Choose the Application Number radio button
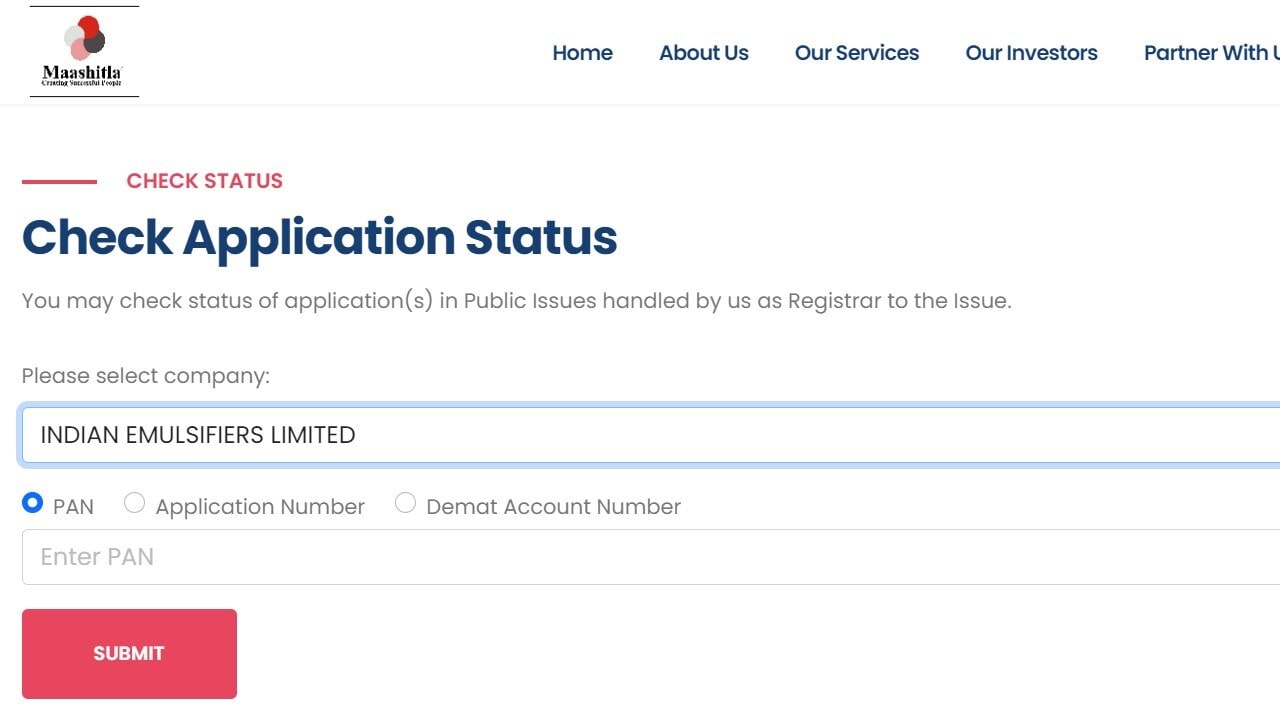Image resolution: width=1280 pixels, height=720 pixels. pyautogui.click(x=134, y=503)
